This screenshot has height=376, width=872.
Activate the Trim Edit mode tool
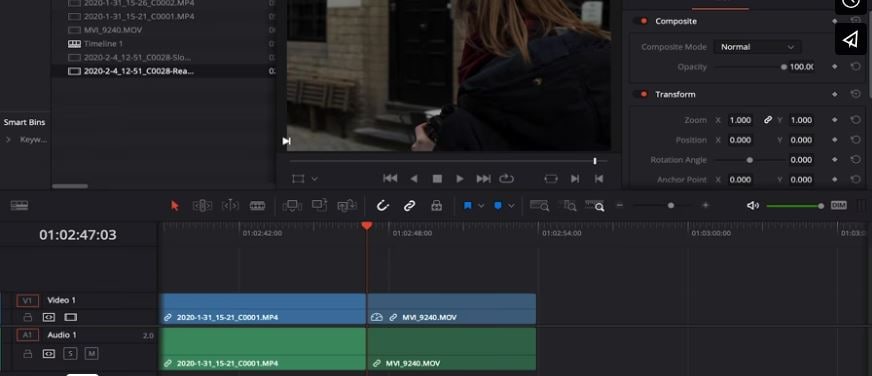(x=202, y=206)
